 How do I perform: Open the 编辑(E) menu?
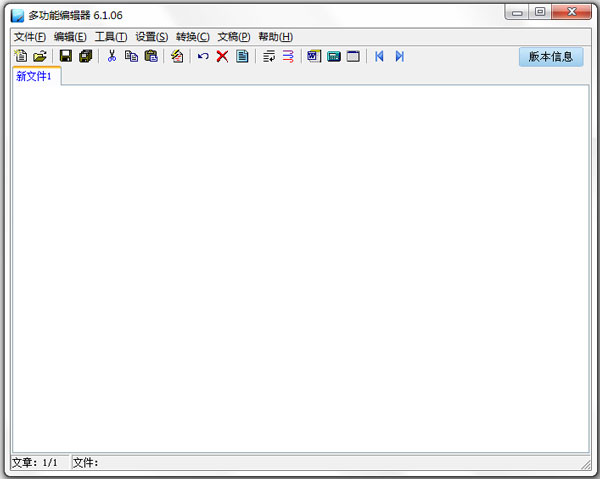pyautogui.click(x=70, y=37)
